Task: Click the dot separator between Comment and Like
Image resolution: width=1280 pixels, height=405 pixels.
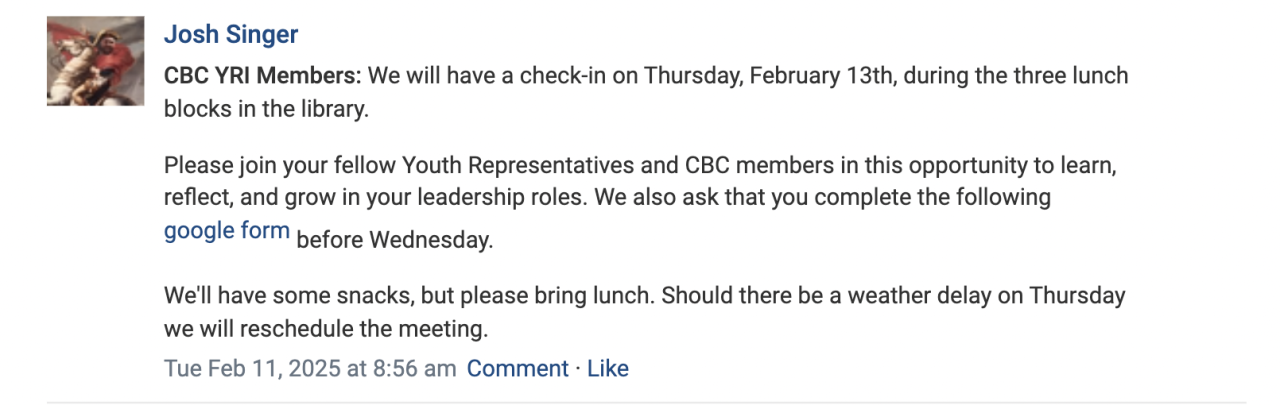Action: pos(578,368)
